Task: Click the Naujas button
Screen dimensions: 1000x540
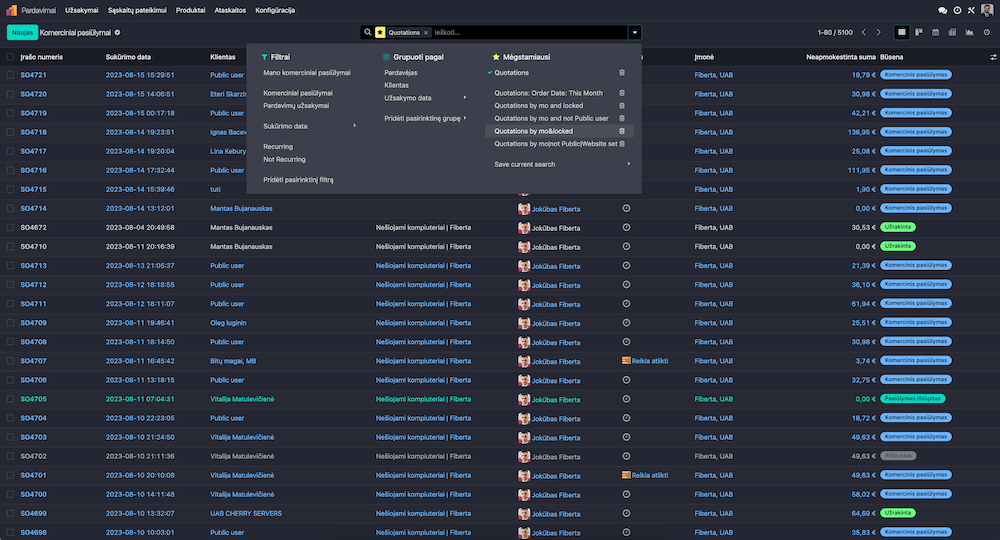Action: 22,32
